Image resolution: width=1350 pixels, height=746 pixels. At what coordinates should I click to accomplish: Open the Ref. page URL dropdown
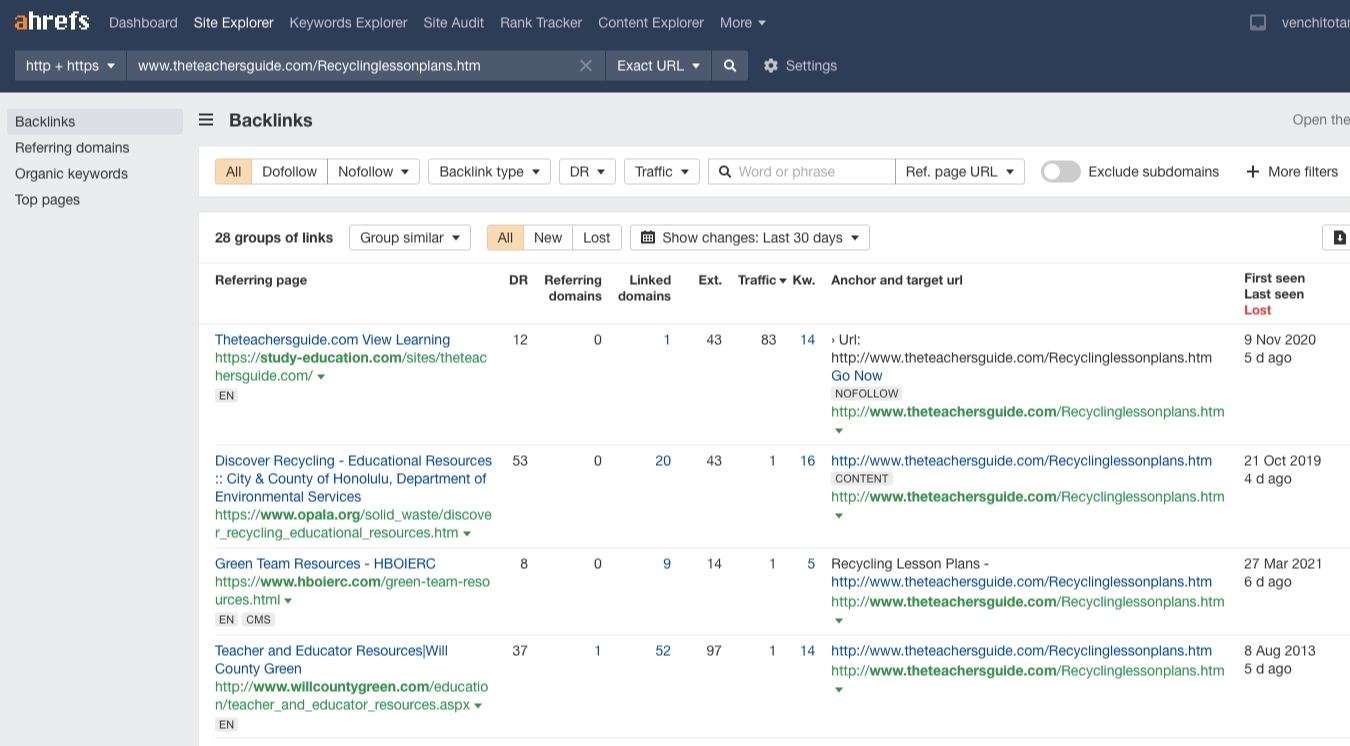tap(960, 172)
